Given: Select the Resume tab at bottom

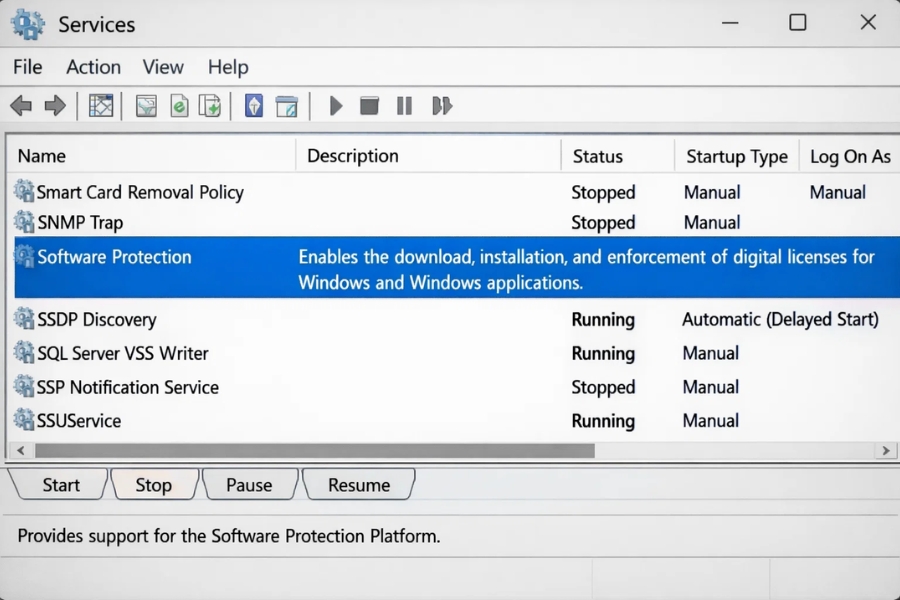Looking at the screenshot, I should coord(359,485).
